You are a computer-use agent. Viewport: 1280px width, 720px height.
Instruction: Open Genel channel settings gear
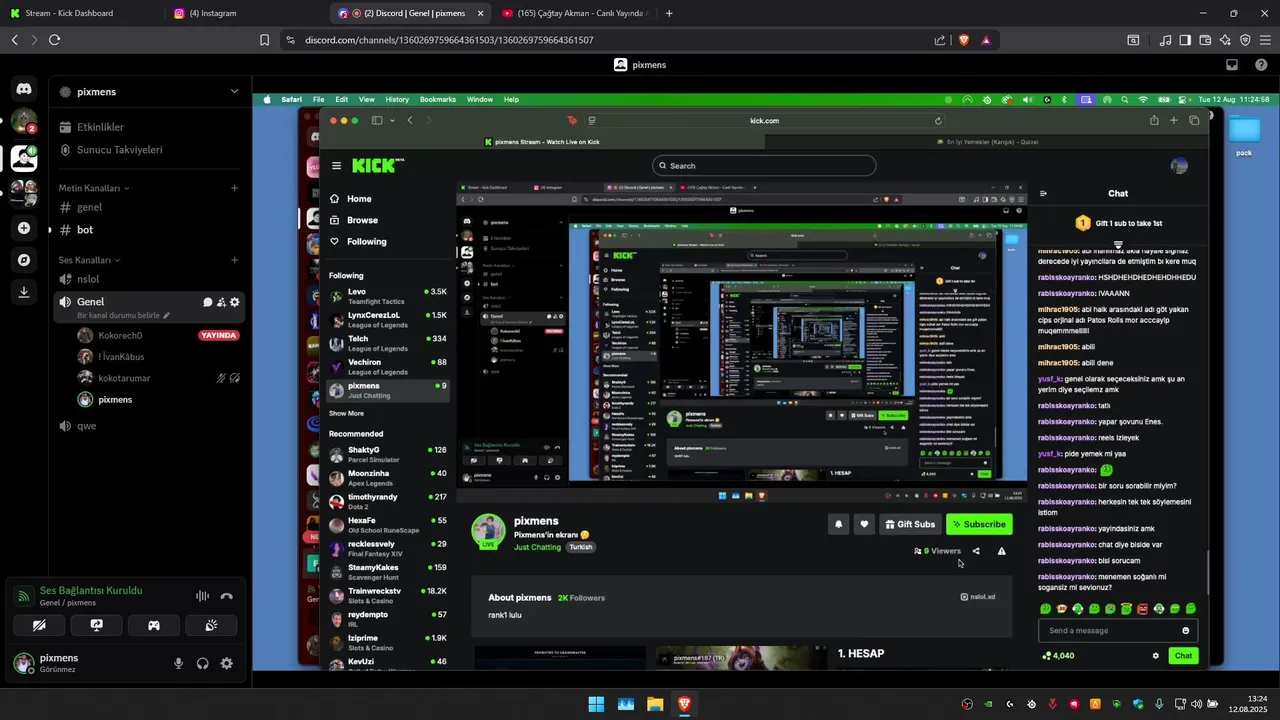235,302
